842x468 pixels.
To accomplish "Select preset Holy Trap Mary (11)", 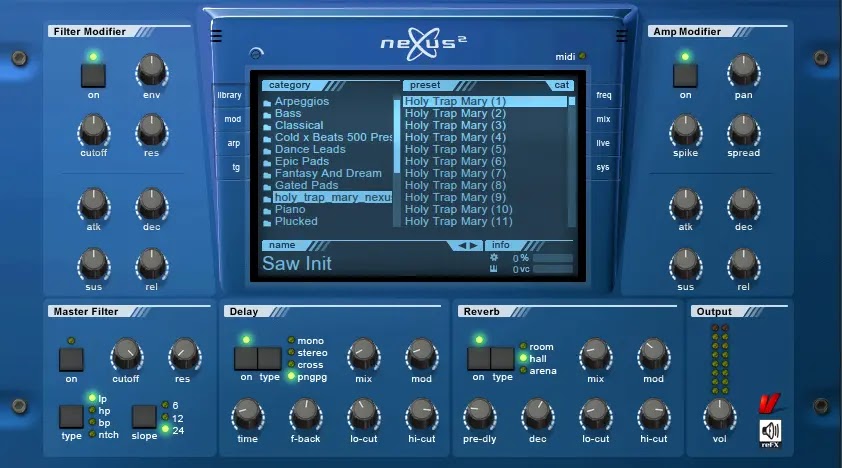I will click(458, 221).
